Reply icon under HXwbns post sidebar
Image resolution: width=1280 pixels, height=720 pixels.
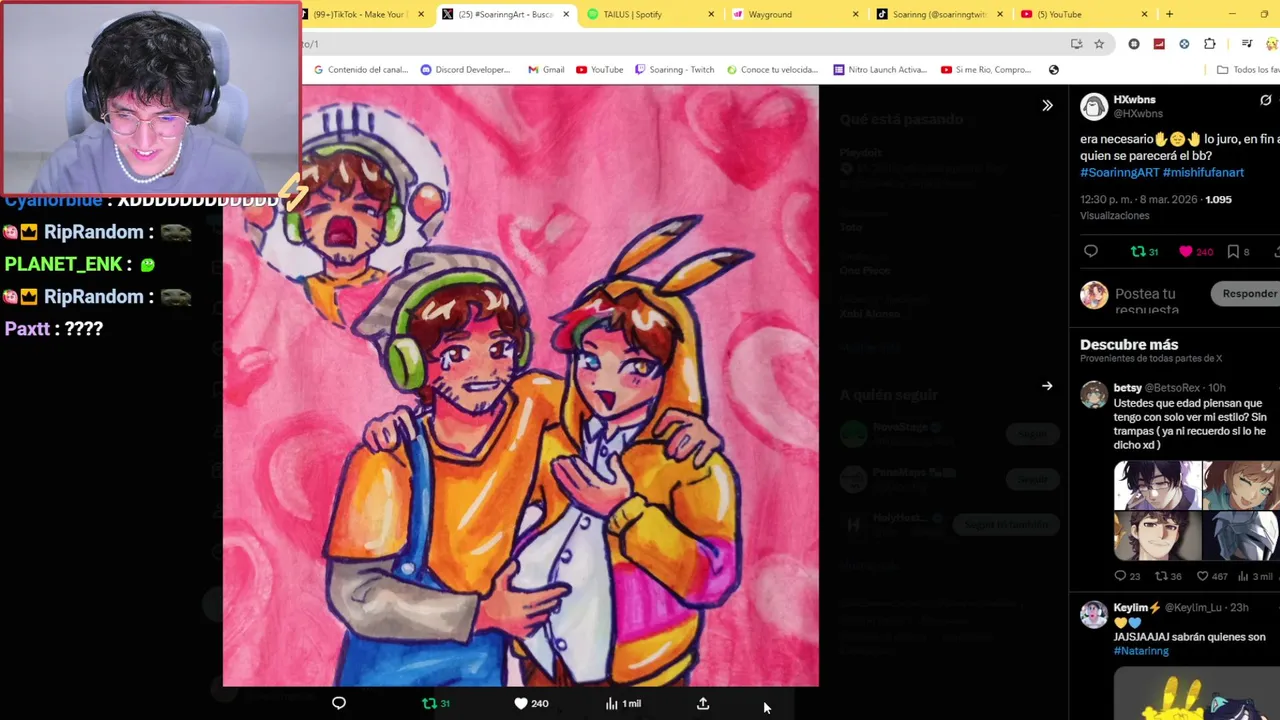1091,252
